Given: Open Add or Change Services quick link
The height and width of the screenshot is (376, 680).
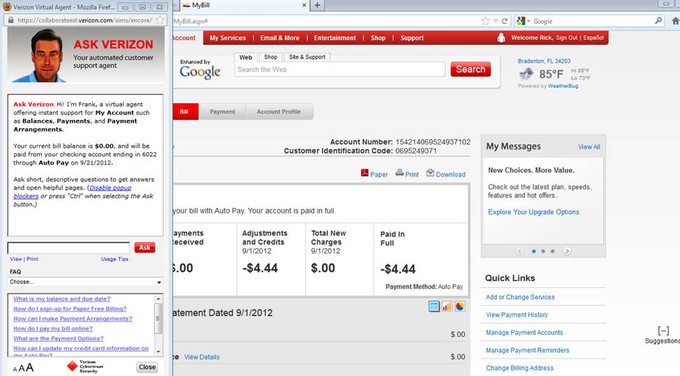Looking at the screenshot, I should click(520, 297).
